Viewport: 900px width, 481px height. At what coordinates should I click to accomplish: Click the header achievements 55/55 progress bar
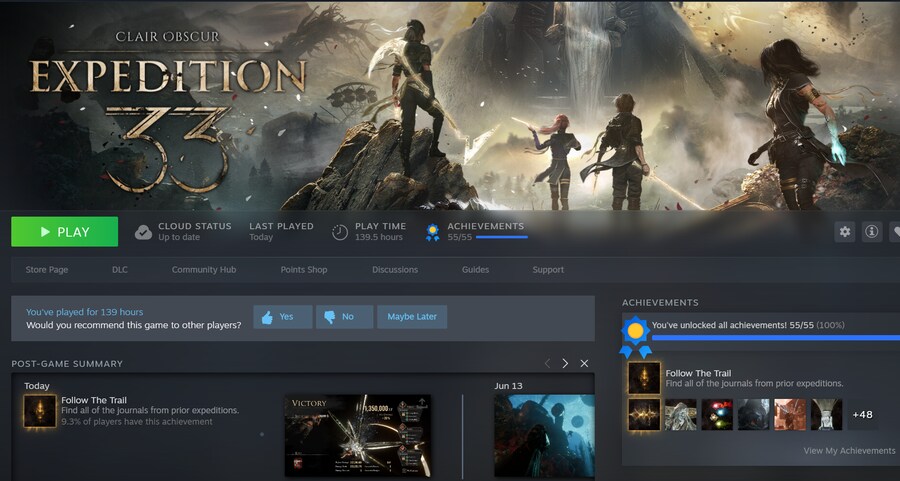tap(502, 237)
